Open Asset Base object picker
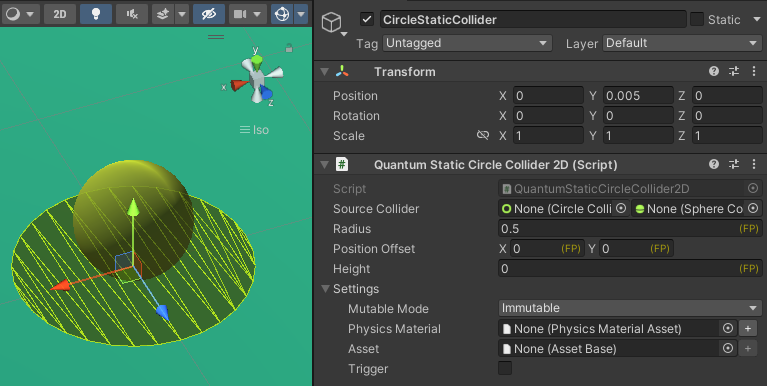Viewport: 767px width, 386px height. coord(728,348)
